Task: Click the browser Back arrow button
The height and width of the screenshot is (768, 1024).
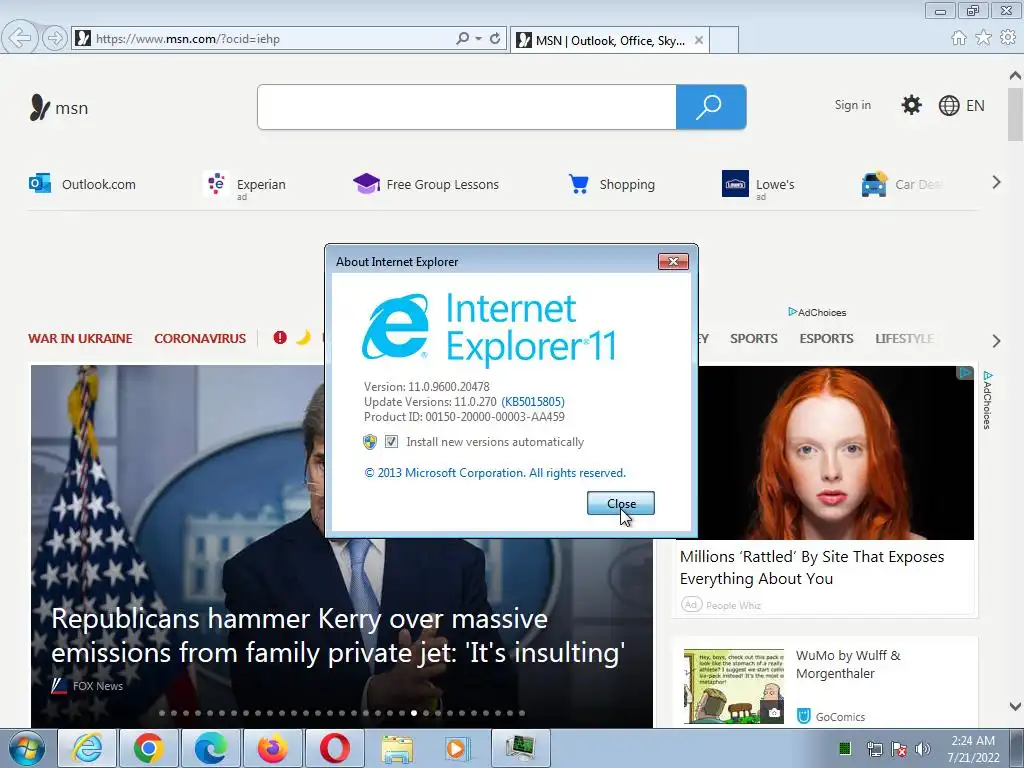Action: click(20, 38)
